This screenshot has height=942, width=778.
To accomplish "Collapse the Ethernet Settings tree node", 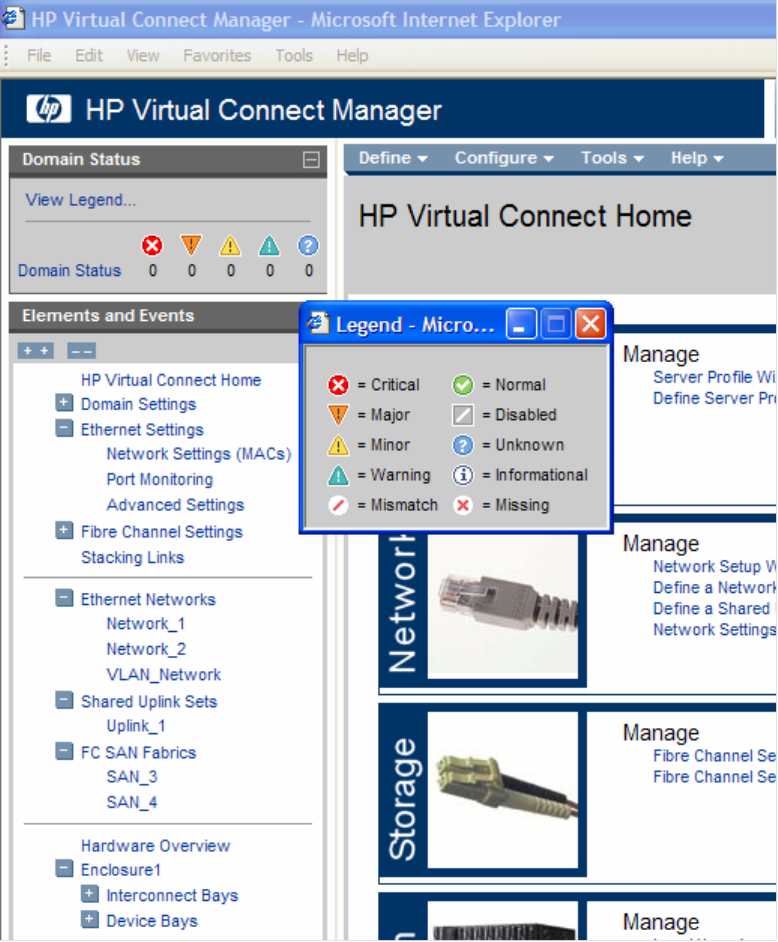I will click(64, 428).
